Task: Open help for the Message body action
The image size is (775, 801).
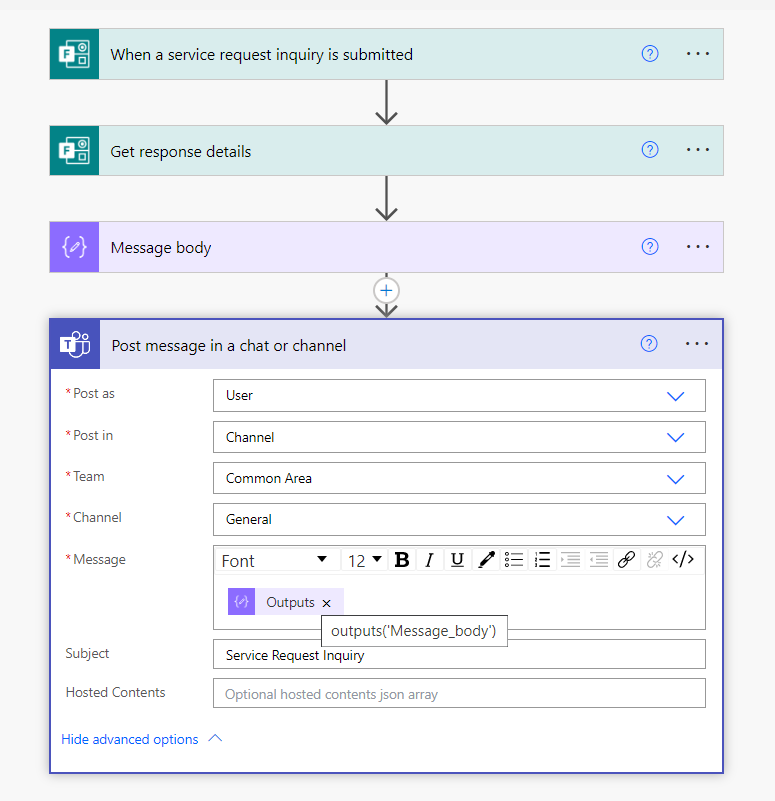Action: point(650,247)
